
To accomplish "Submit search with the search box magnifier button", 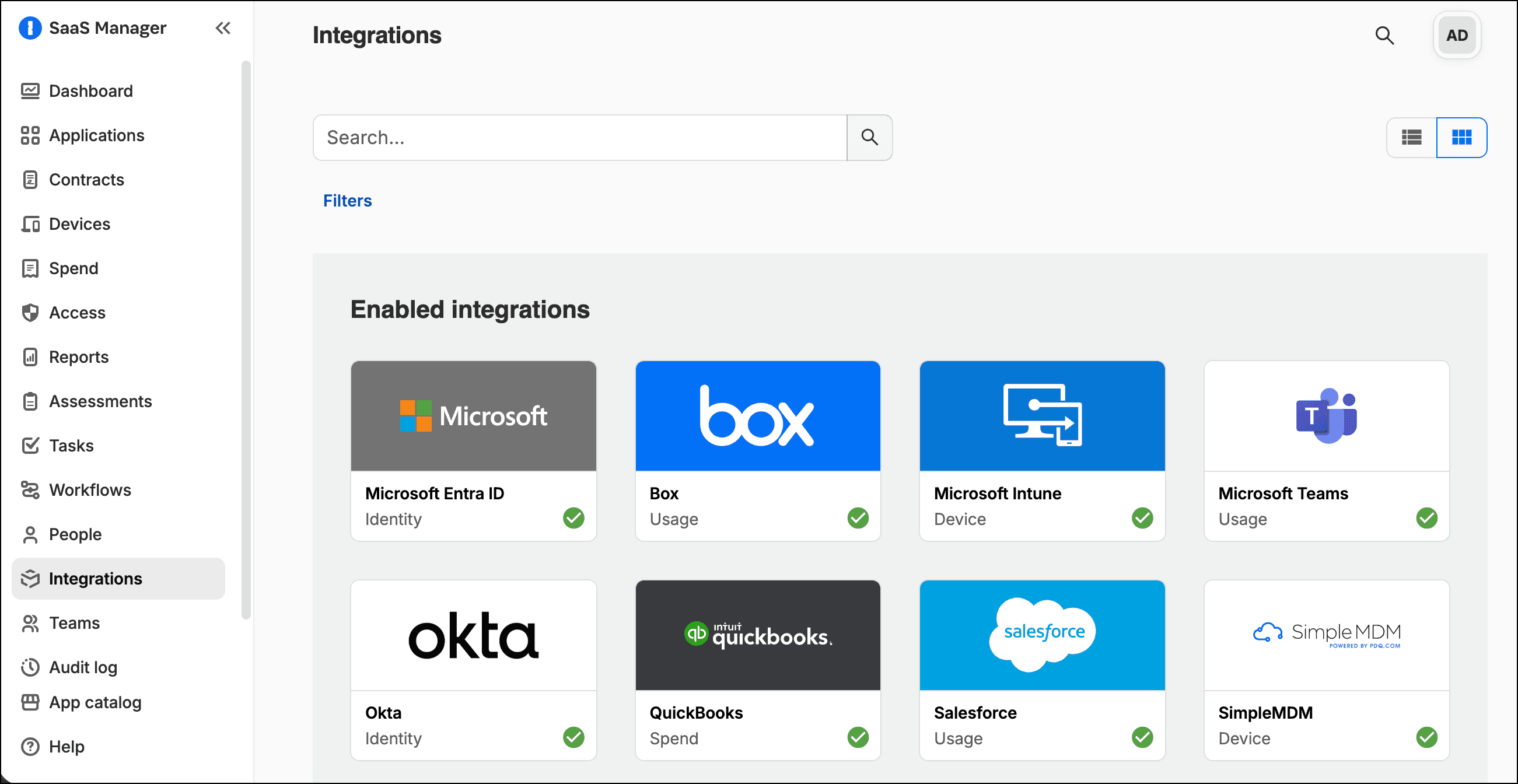I will pos(869,137).
